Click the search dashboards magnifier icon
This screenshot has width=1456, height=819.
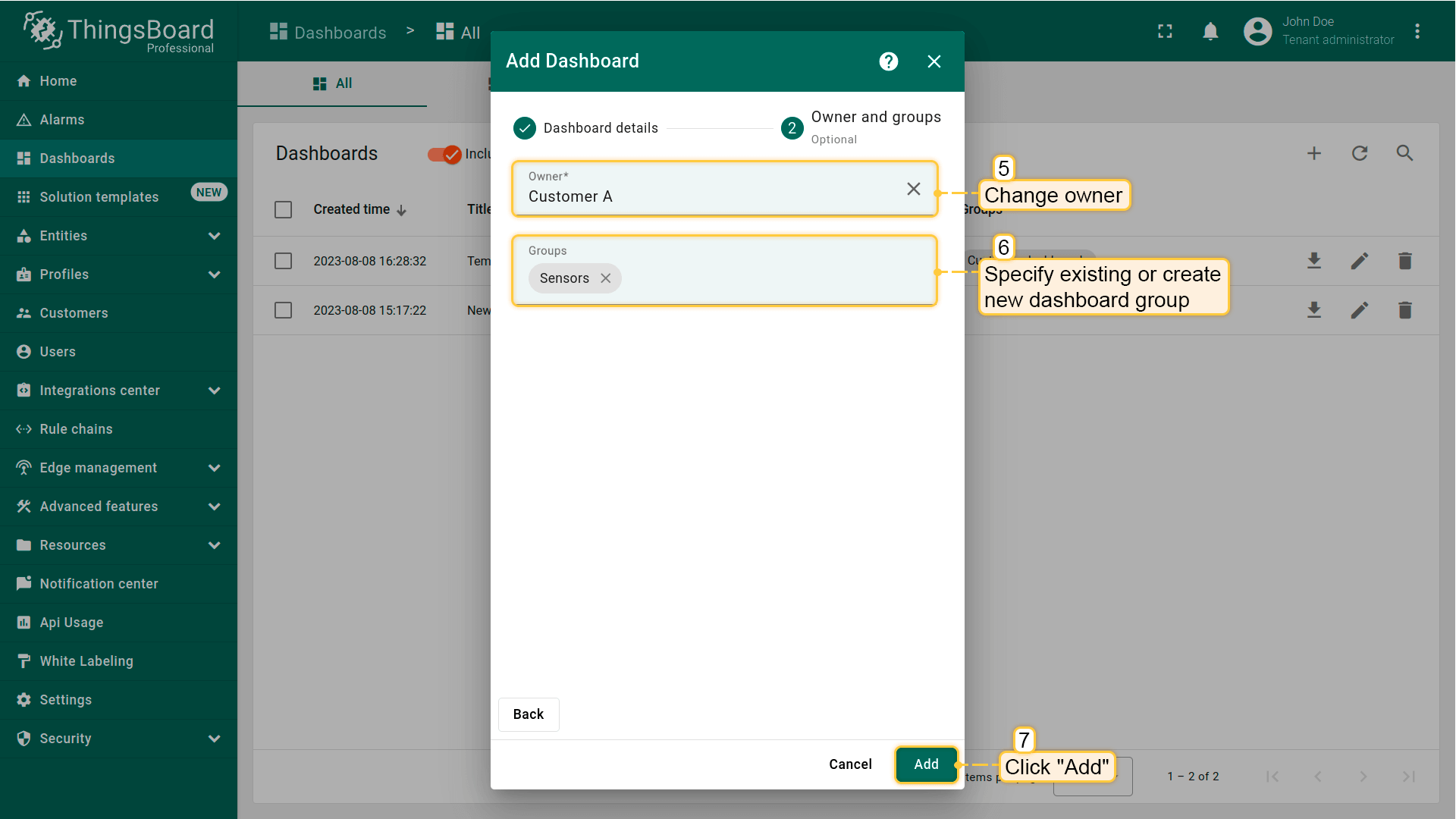click(1404, 153)
